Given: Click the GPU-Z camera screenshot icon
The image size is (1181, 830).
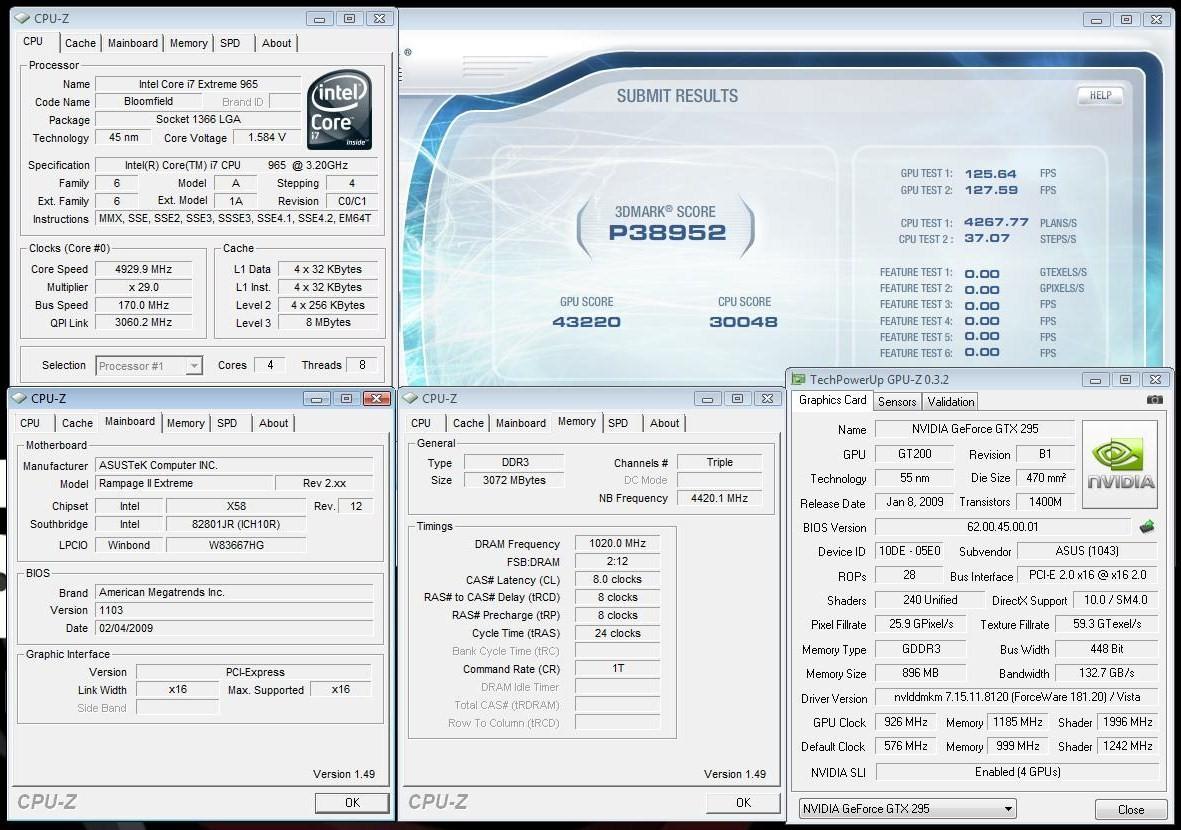Looking at the screenshot, I should [x=1154, y=400].
